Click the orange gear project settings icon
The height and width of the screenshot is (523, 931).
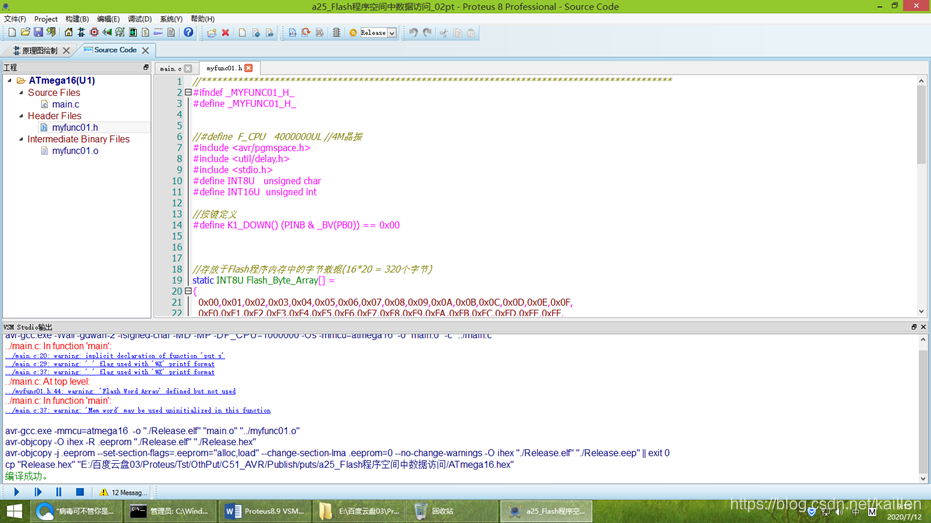point(353,33)
